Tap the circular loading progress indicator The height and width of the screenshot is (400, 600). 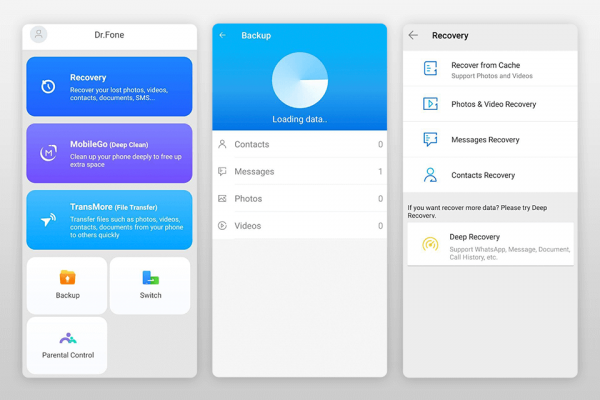tap(300, 80)
